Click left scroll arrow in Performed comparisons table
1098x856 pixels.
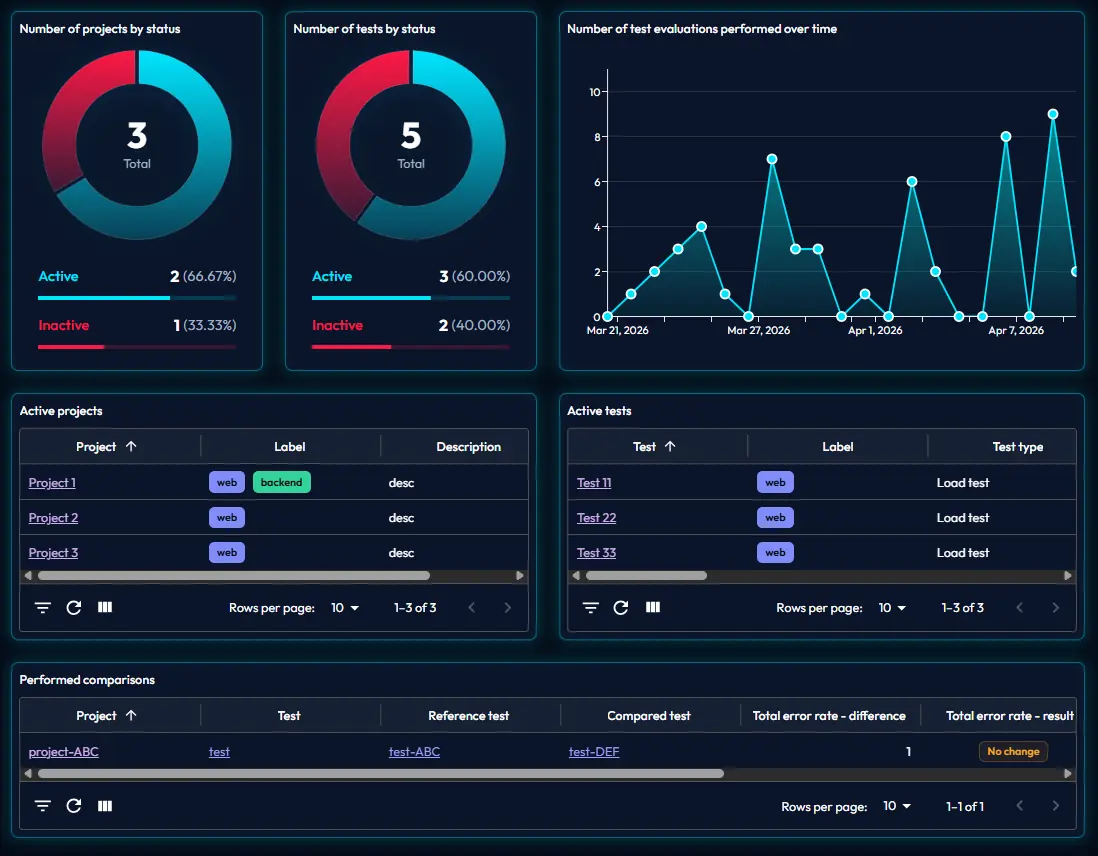(x=28, y=774)
